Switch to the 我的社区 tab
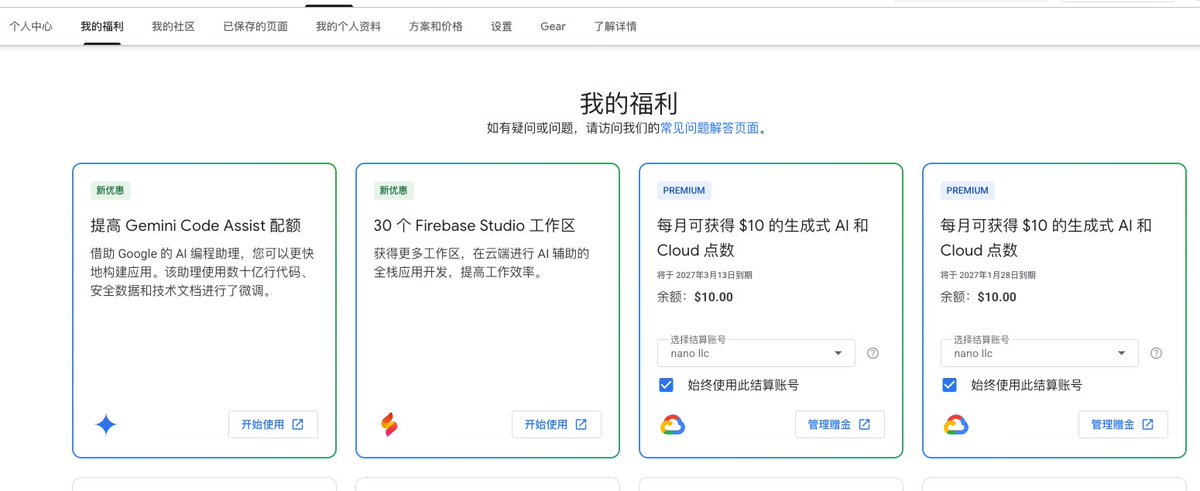Image resolution: width=1200 pixels, height=491 pixels. point(173,27)
